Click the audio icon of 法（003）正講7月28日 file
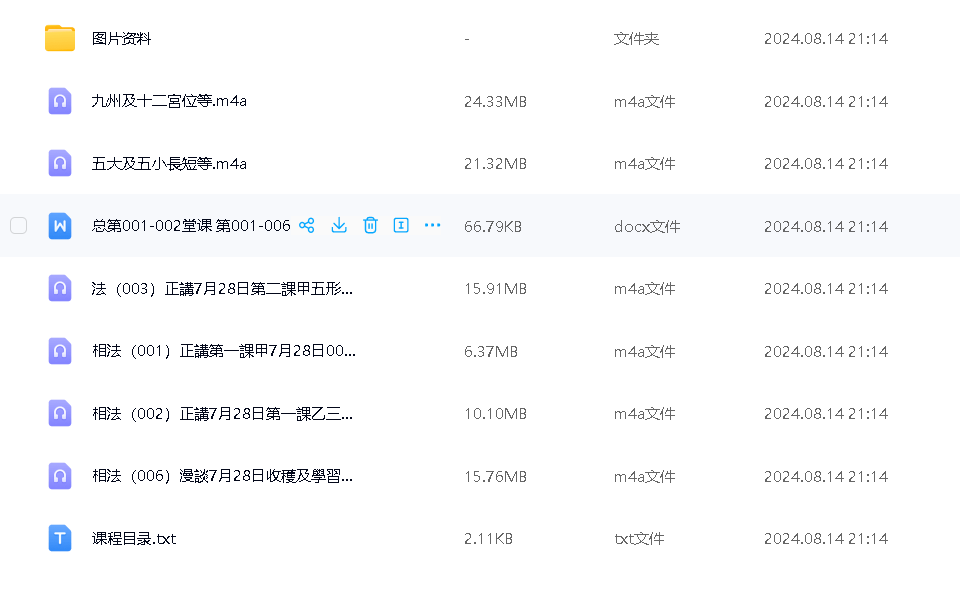The width and height of the screenshot is (960, 595). coord(59,288)
